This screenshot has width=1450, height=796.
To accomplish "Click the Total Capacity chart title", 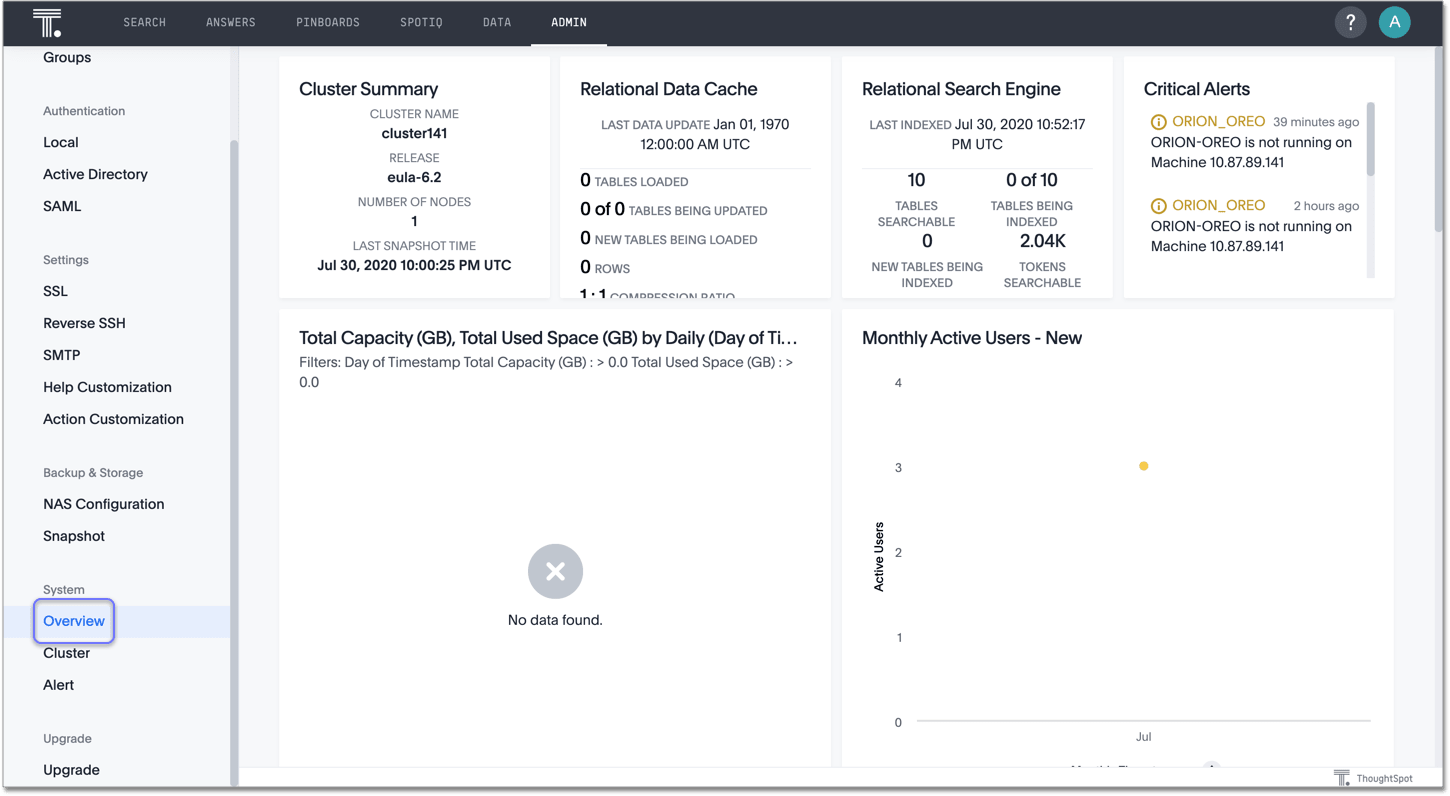I will 548,339.
